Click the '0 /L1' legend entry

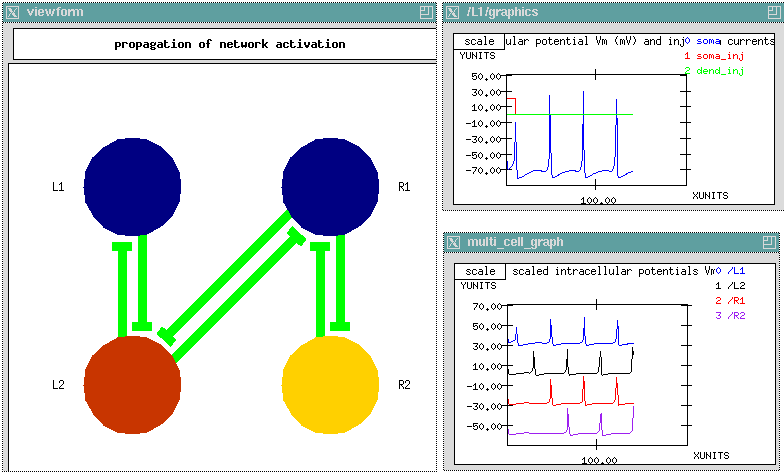[730, 271]
